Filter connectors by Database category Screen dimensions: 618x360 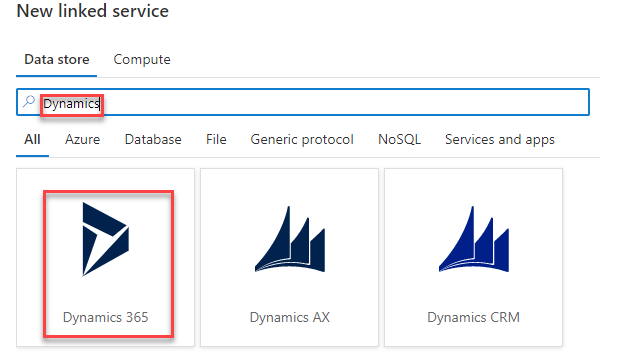[x=153, y=140]
